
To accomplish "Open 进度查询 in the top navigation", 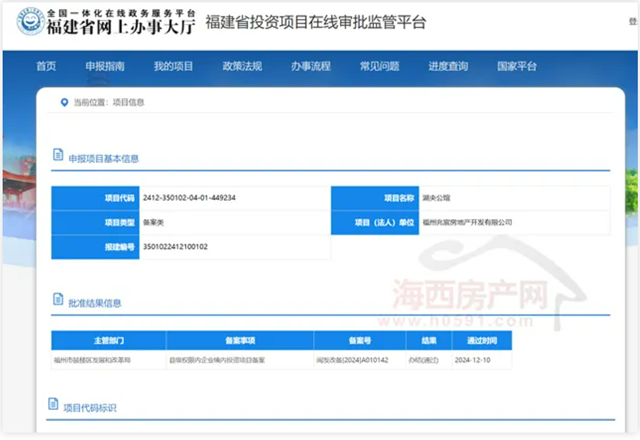I will coord(448,66).
